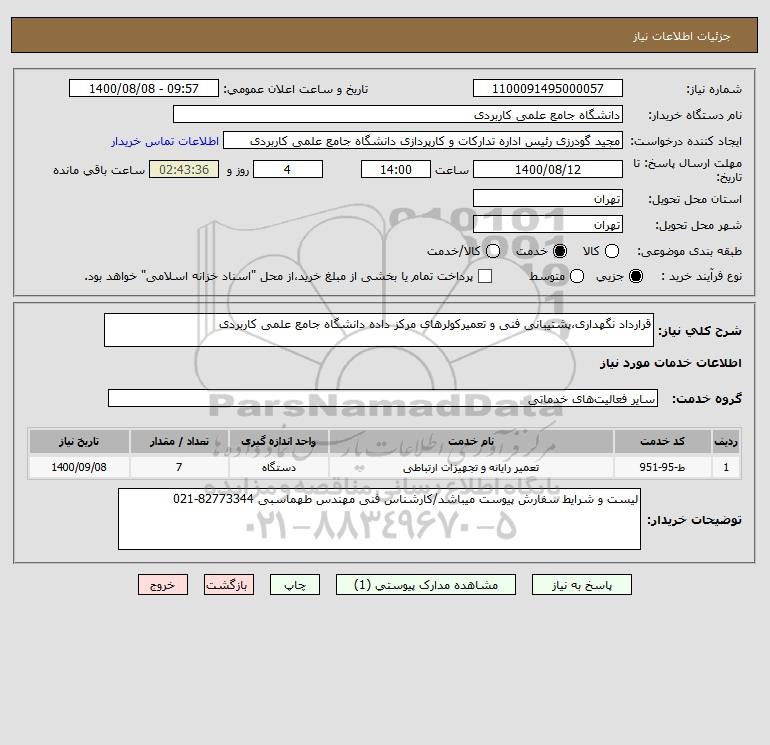Image resolution: width=770 pixels, height=745 pixels.
Task: Click the remaining time field 02:43:36
Action: (184, 169)
